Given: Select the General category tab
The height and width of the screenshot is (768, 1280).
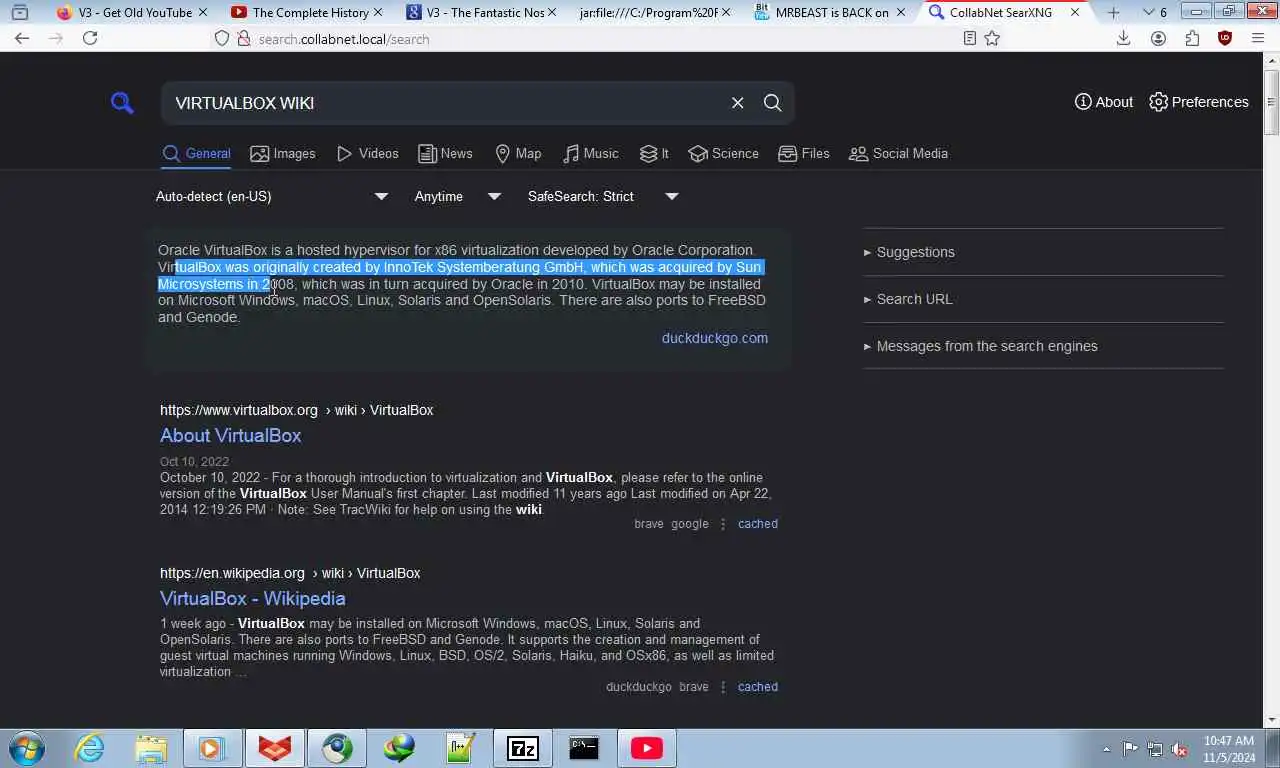Looking at the screenshot, I should click(x=197, y=153).
